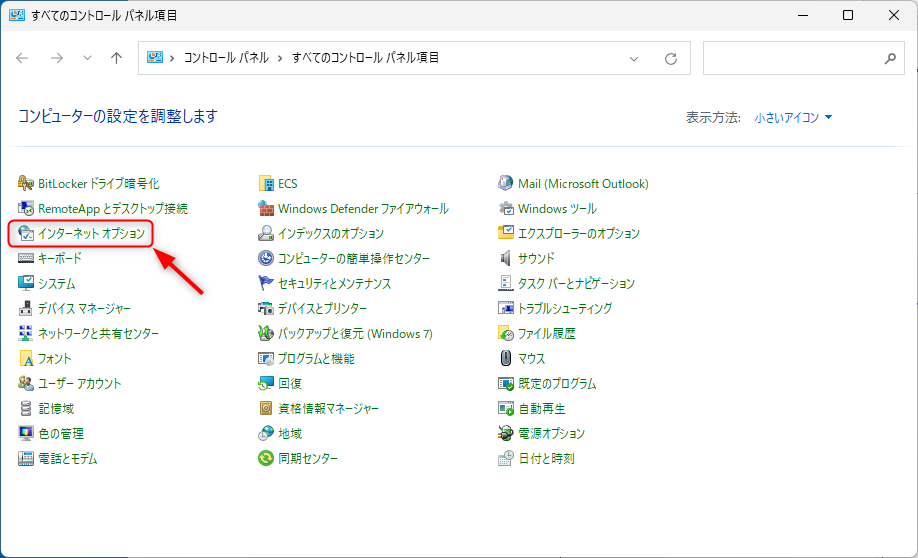Click the up one level arrow button
The height and width of the screenshot is (558, 918).
pyautogui.click(x=116, y=58)
